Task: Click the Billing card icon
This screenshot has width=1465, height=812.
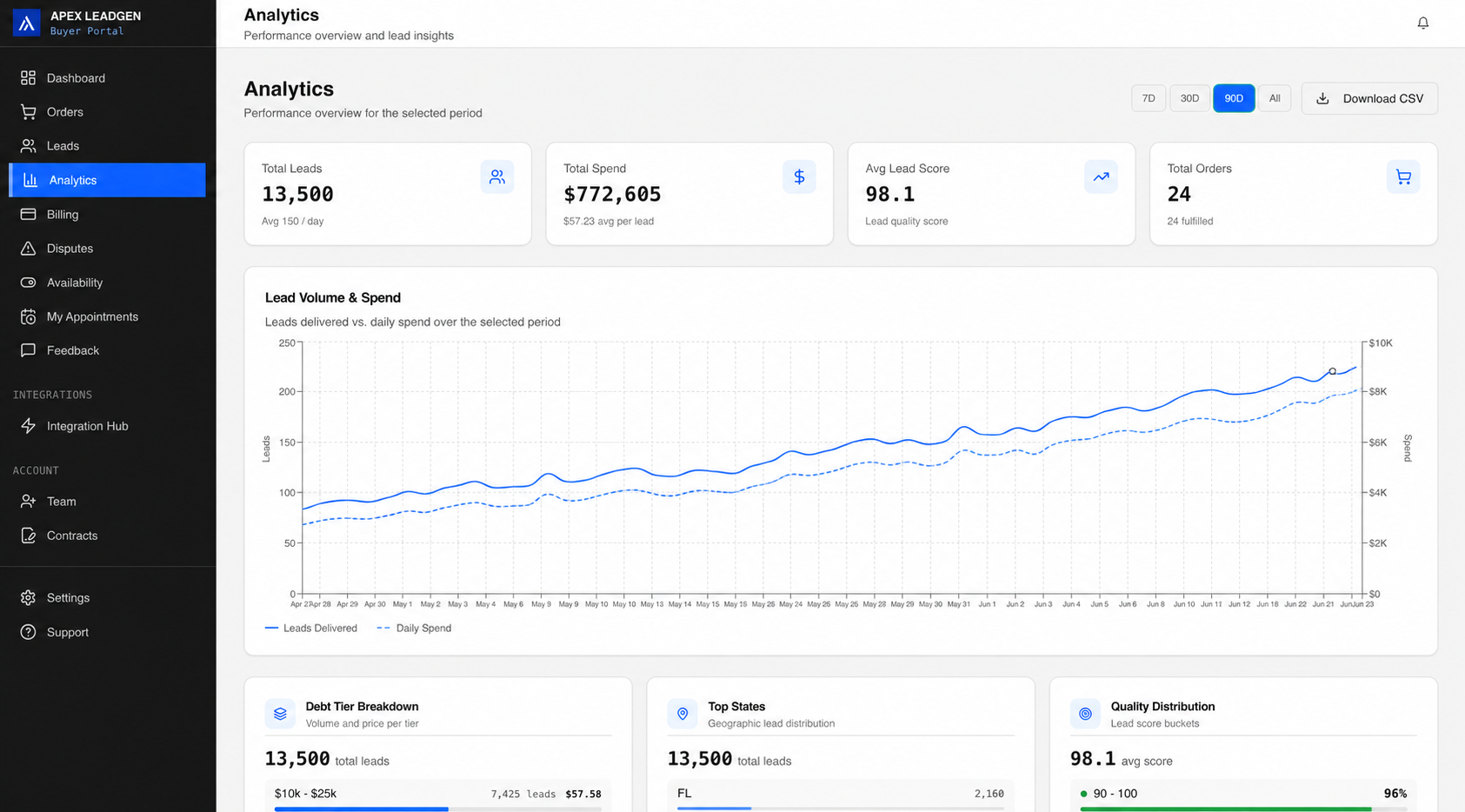Action: [28, 214]
